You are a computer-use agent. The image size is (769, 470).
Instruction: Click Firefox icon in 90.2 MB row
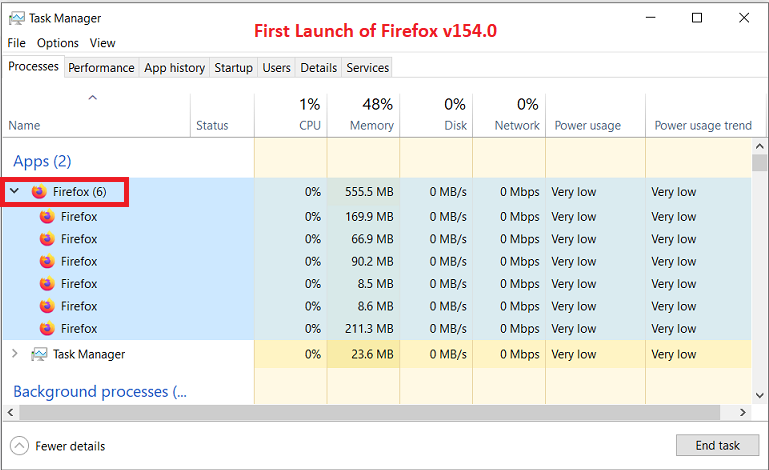point(47,261)
